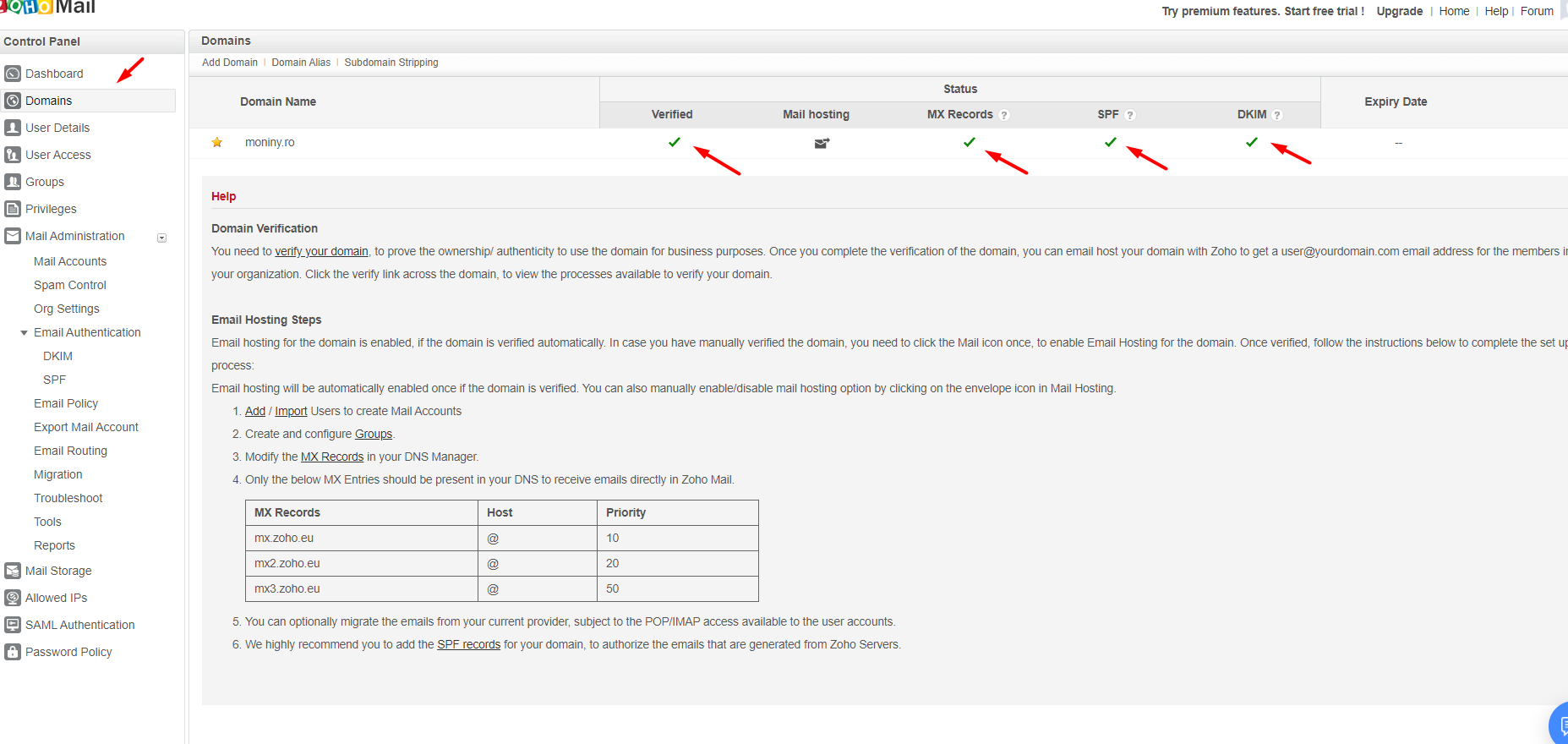Click the Dashboard sidebar icon

13,74
